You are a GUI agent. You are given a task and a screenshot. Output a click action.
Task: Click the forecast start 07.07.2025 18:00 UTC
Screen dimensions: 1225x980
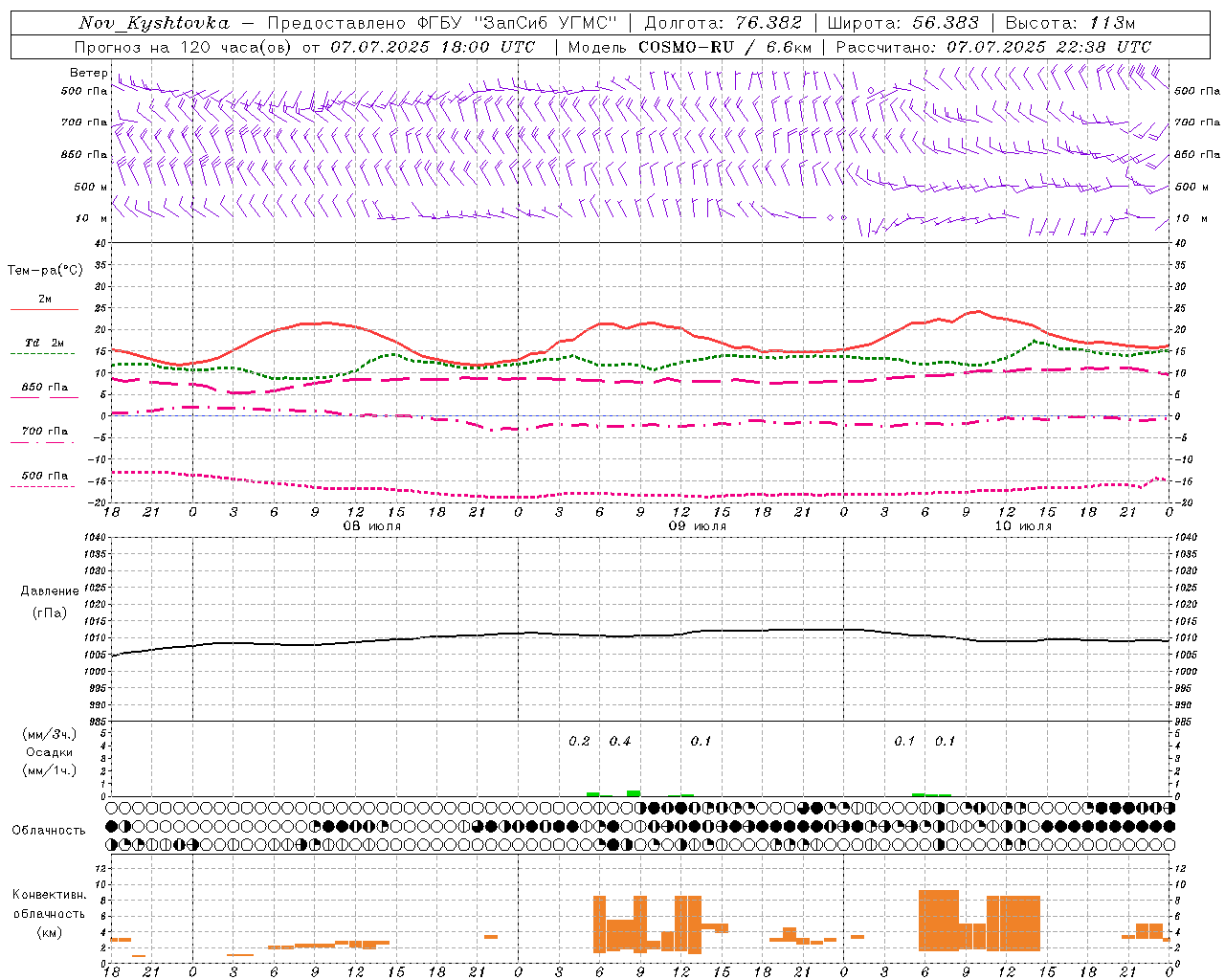[433, 47]
